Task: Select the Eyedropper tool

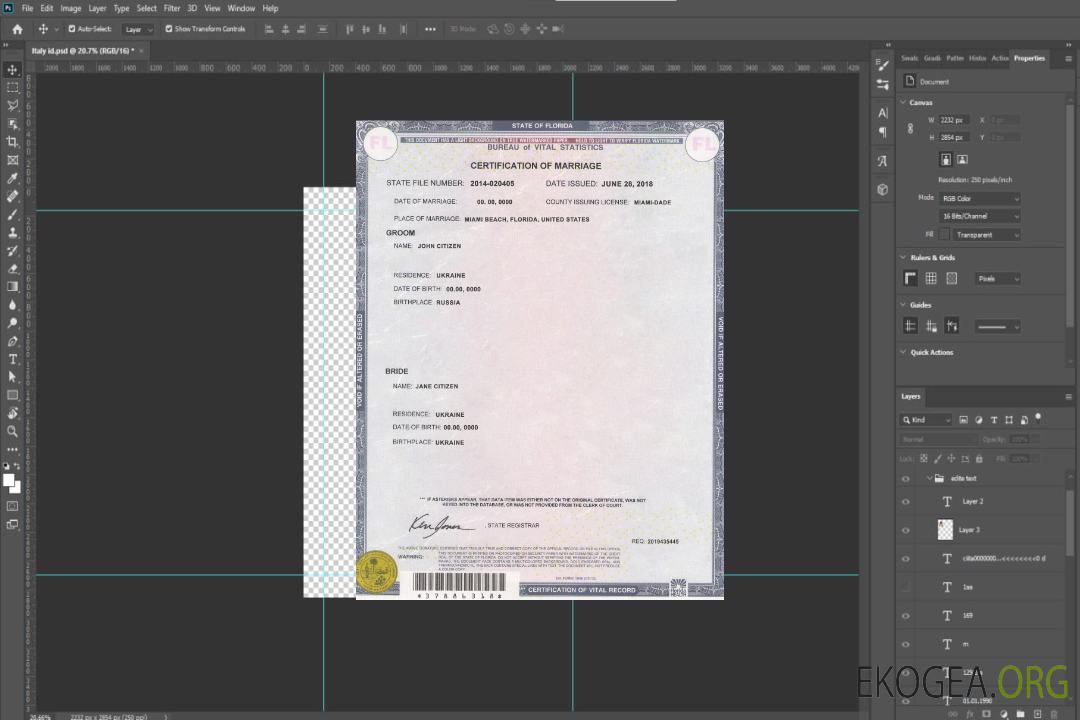Action: [12, 178]
